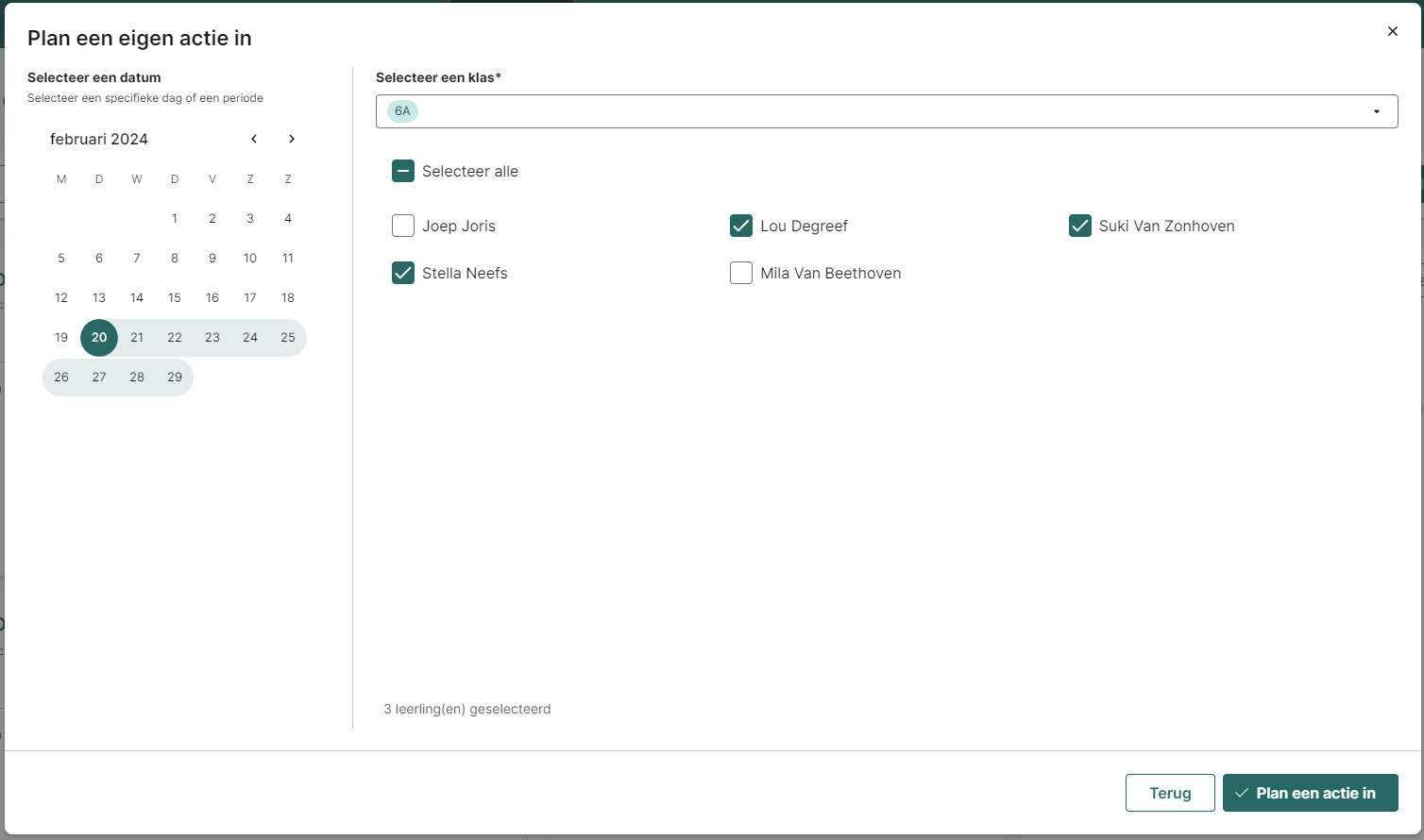Click the 6A class chip

tap(402, 111)
